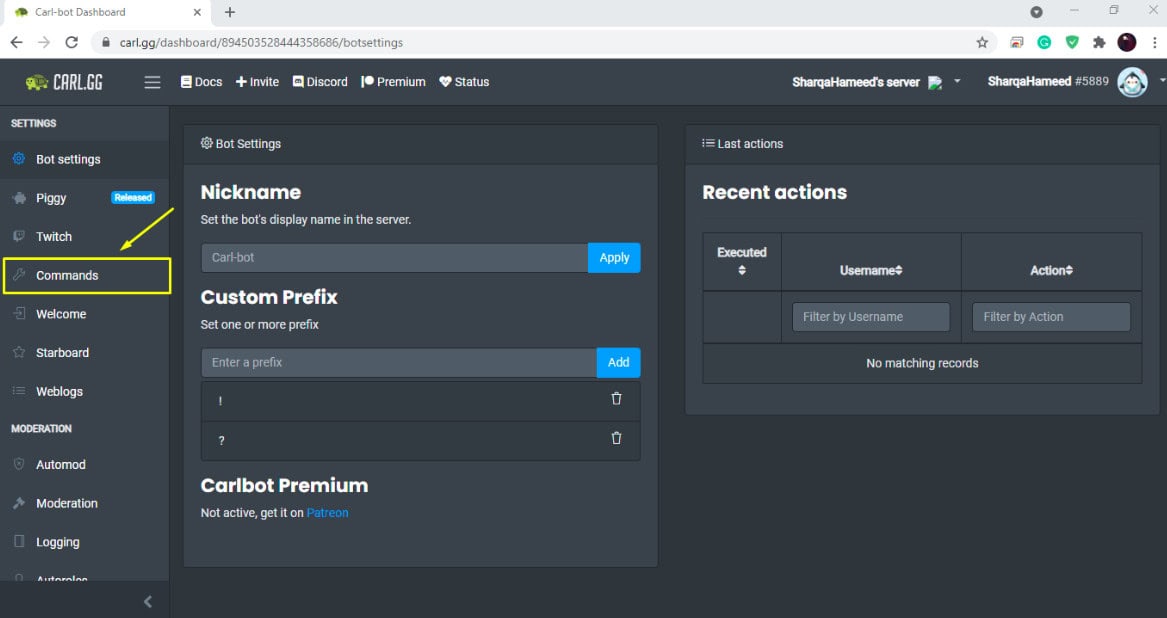Close the Carl-bot Dashboard tab
Image resolution: width=1167 pixels, height=618 pixels.
pos(197,12)
